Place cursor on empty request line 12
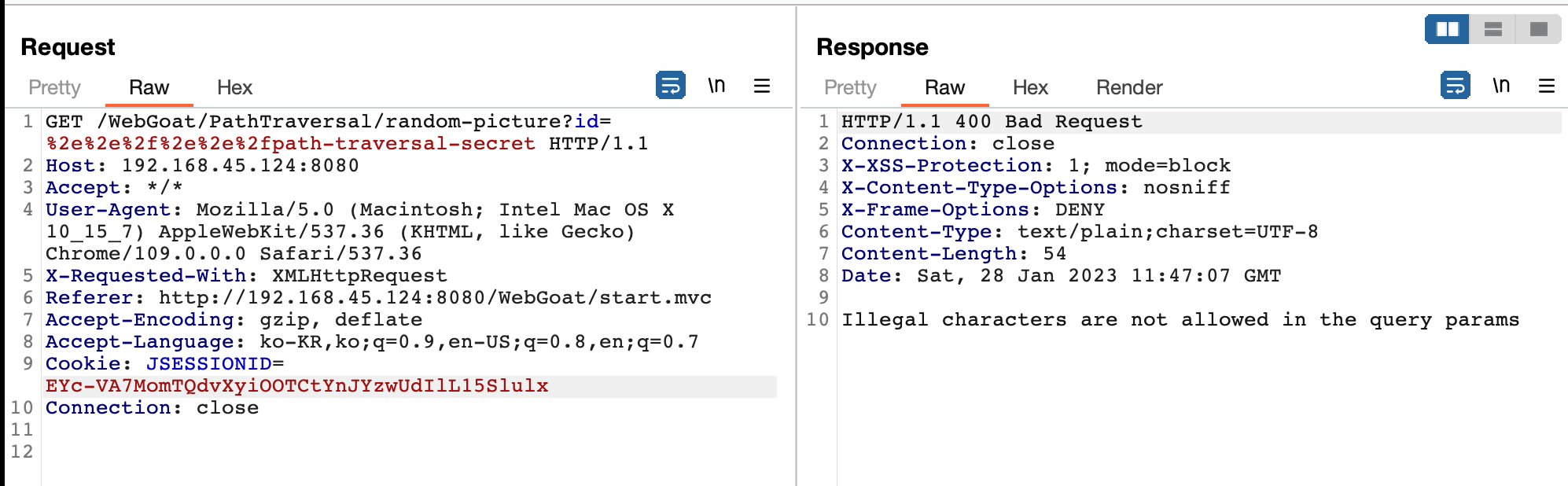 point(409,452)
